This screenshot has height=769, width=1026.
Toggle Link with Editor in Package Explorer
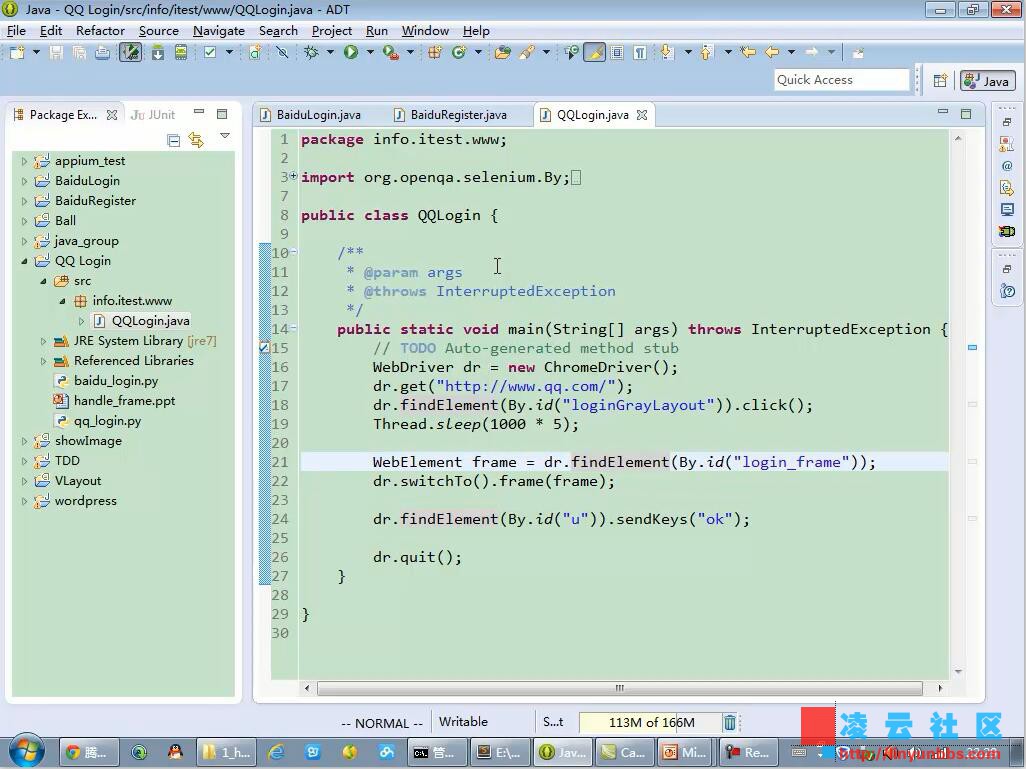pyautogui.click(x=196, y=140)
